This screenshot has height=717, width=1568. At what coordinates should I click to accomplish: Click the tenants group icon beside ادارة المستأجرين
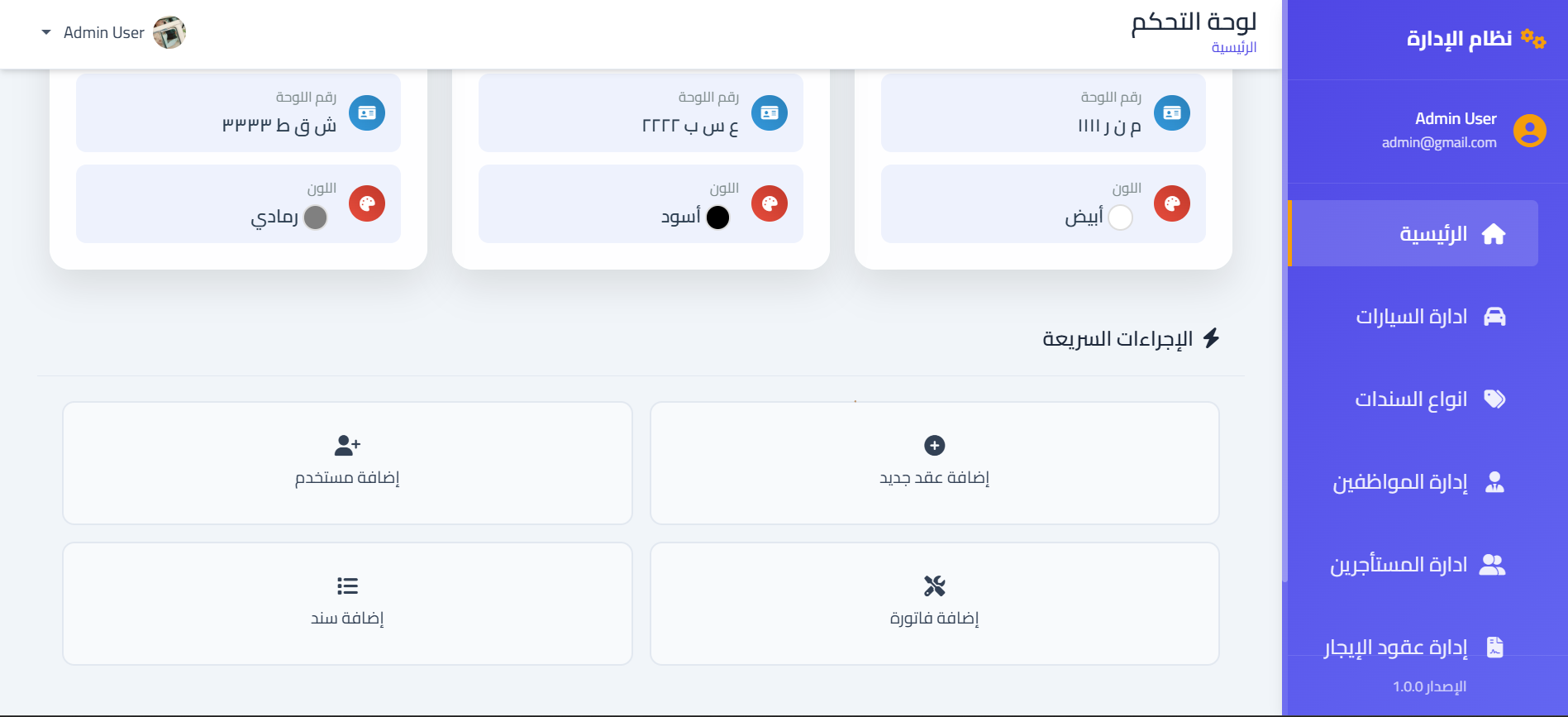pyautogui.click(x=1493, y=564)
